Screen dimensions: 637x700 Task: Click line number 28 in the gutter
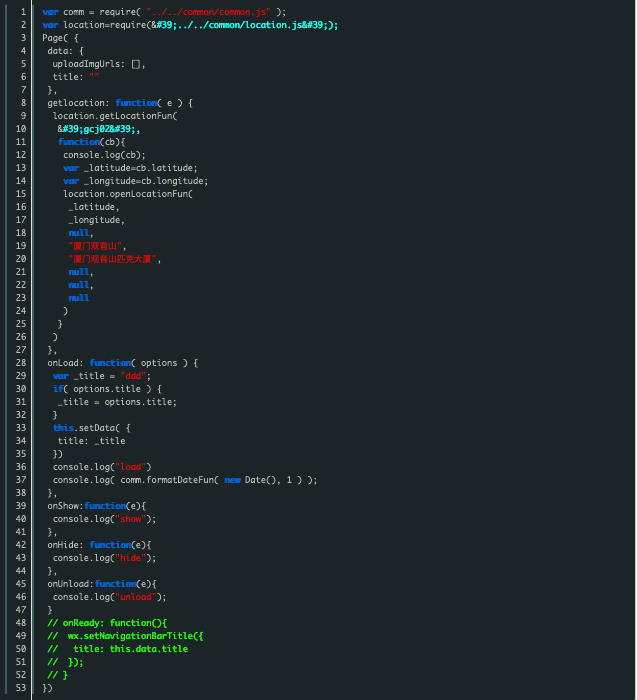pos(20,362)
